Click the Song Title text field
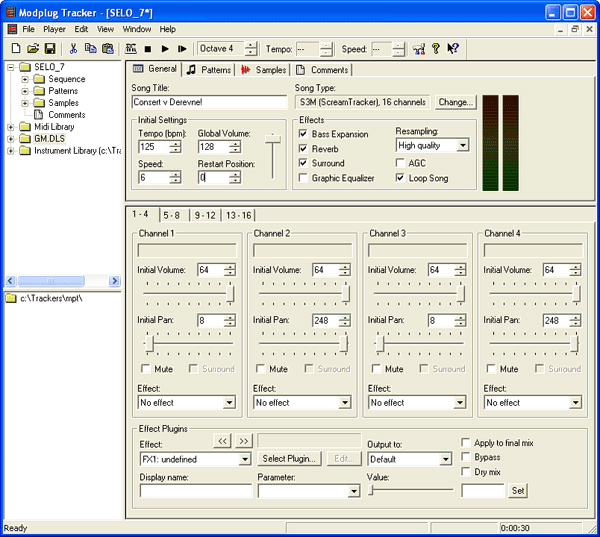The height and width of the screenshot is (537, 600). 209,102
